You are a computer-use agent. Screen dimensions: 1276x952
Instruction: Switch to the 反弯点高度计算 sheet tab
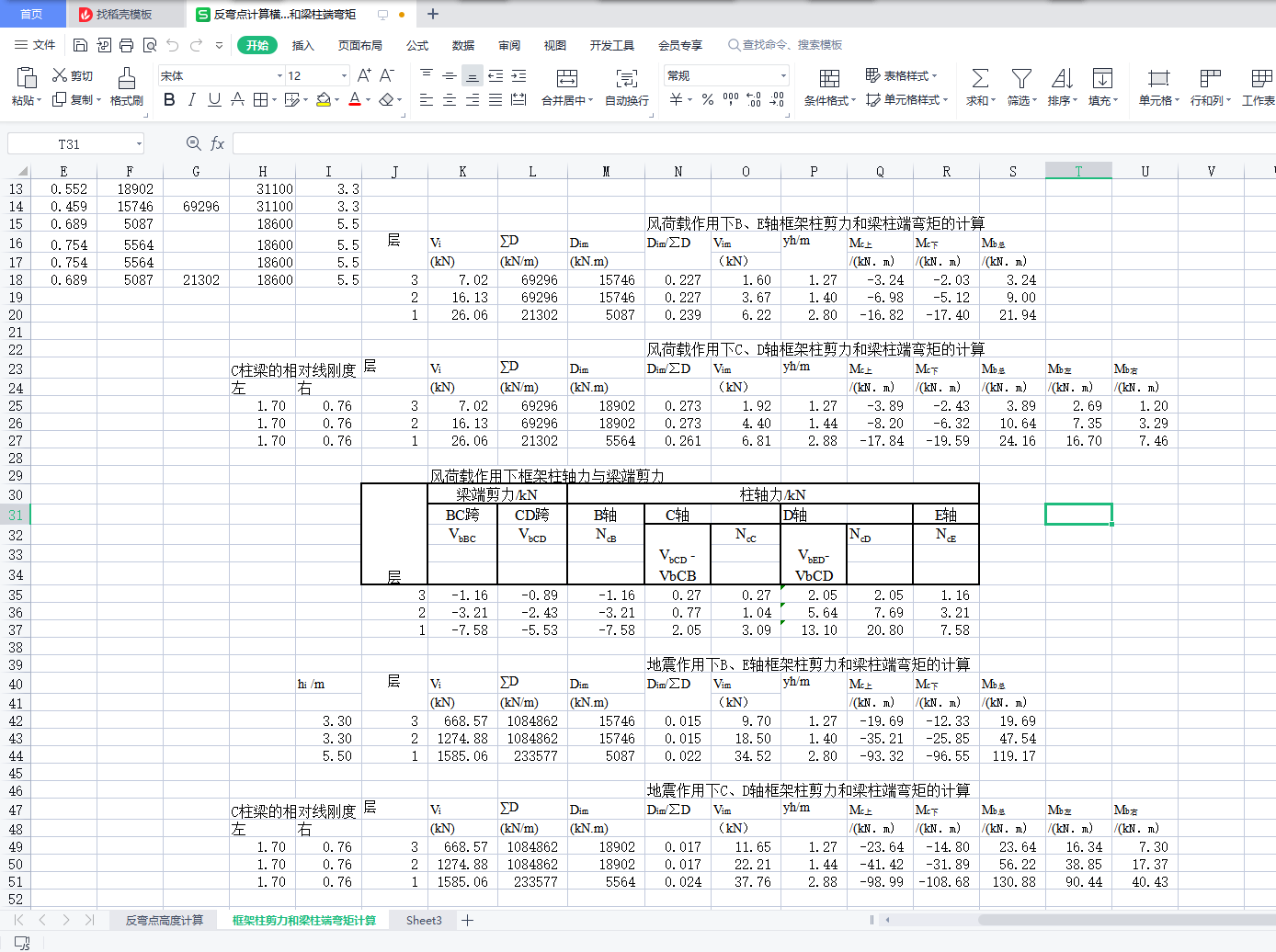[165, 920]
